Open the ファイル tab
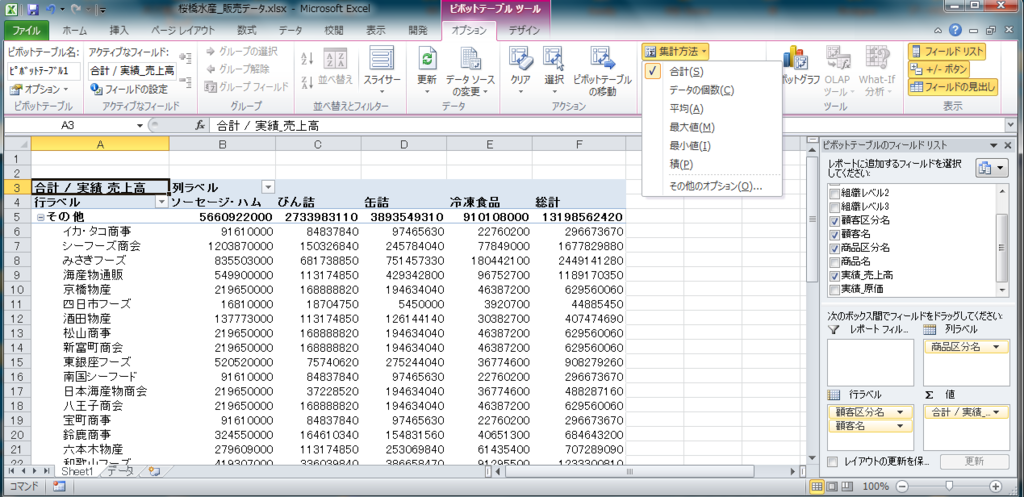The image size is (1024, 497). pos(27,31)
